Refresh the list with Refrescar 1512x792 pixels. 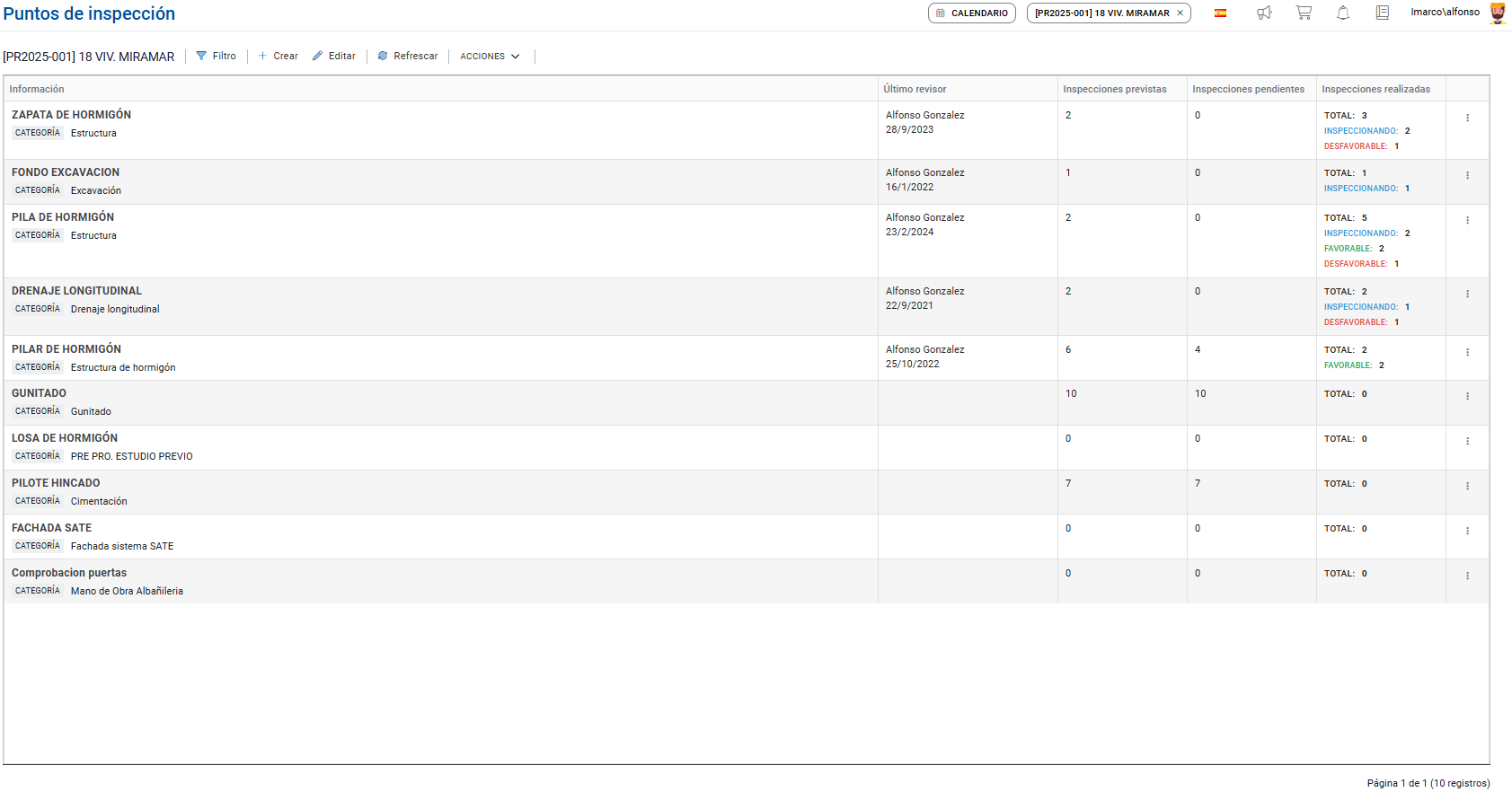[x=407, y=56]
